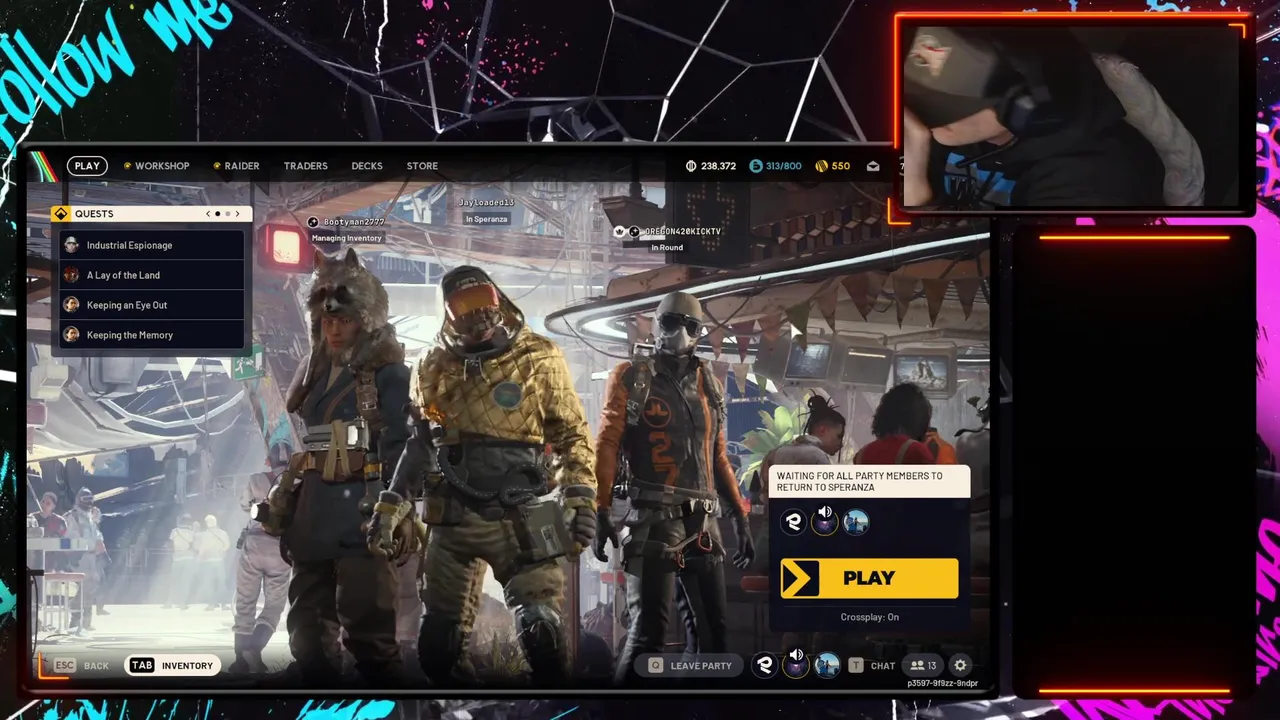
Task: Click the big yellow PLAY button
Action: point(869,578)
